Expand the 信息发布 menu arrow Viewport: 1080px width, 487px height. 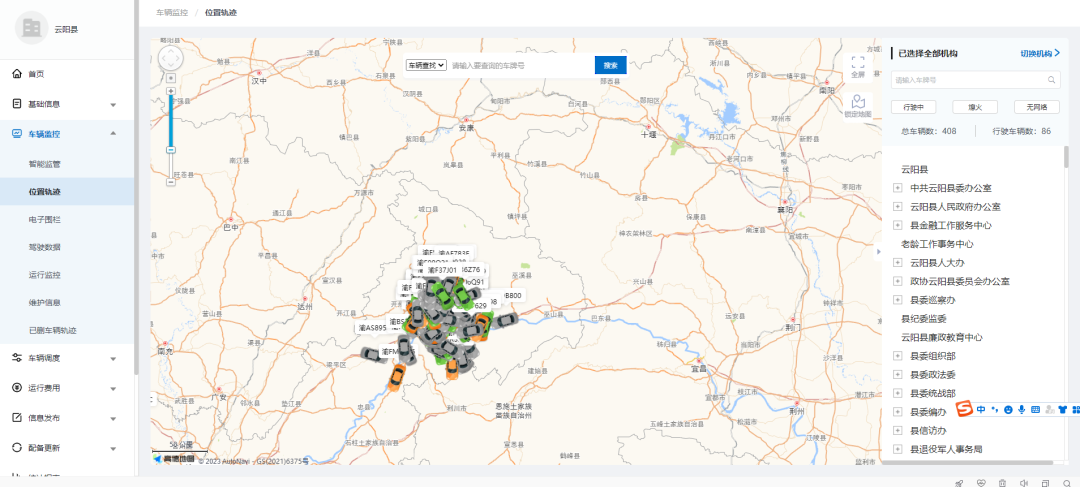click(113, 418)
